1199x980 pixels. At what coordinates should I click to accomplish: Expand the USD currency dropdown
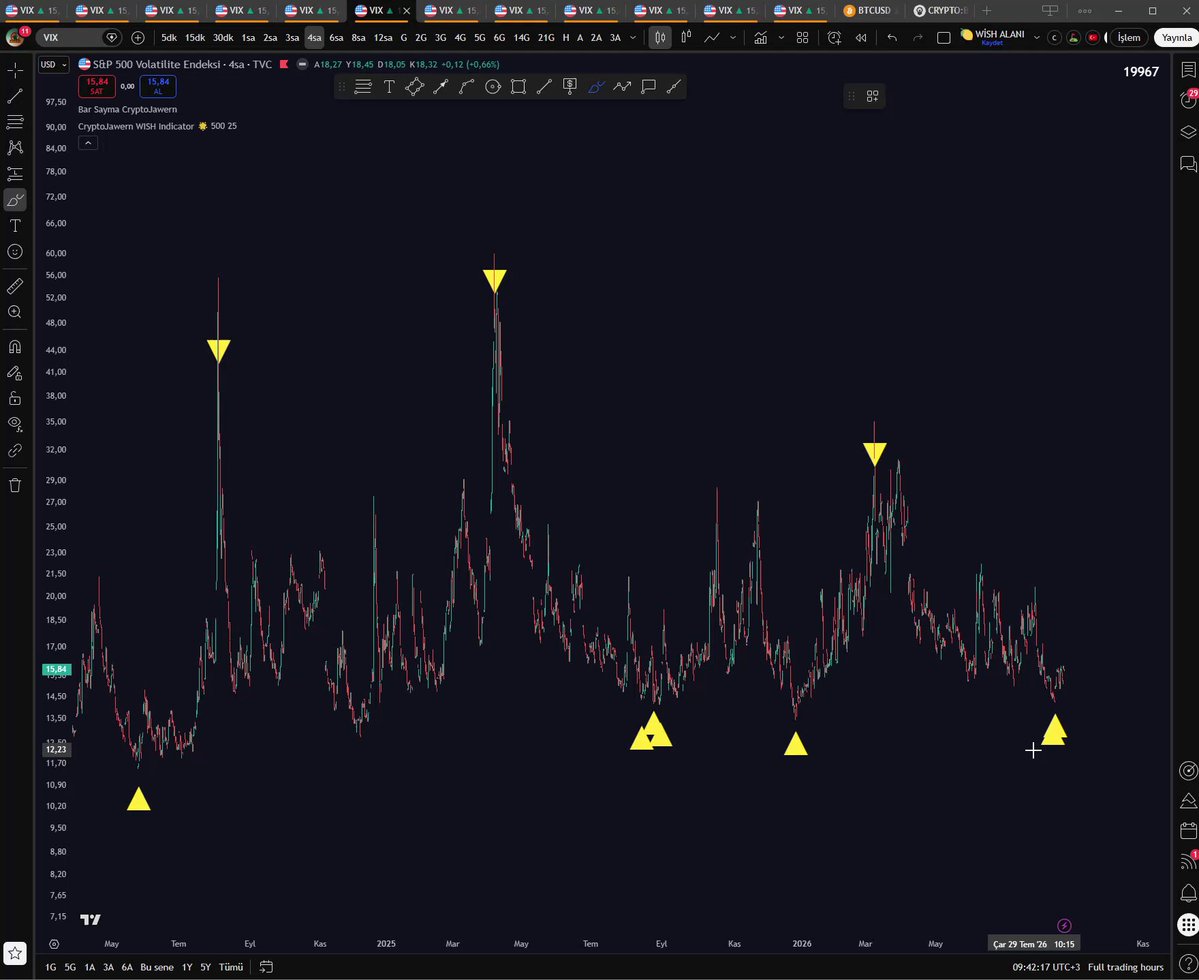[54, 64]
